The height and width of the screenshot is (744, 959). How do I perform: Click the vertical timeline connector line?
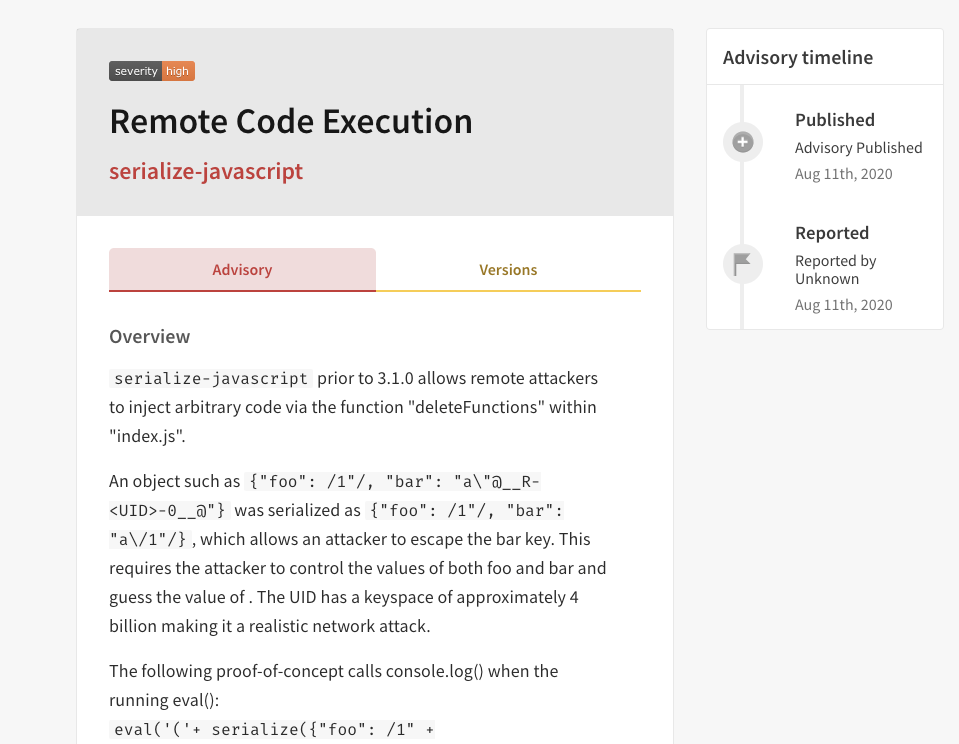(x=742, y=200)
